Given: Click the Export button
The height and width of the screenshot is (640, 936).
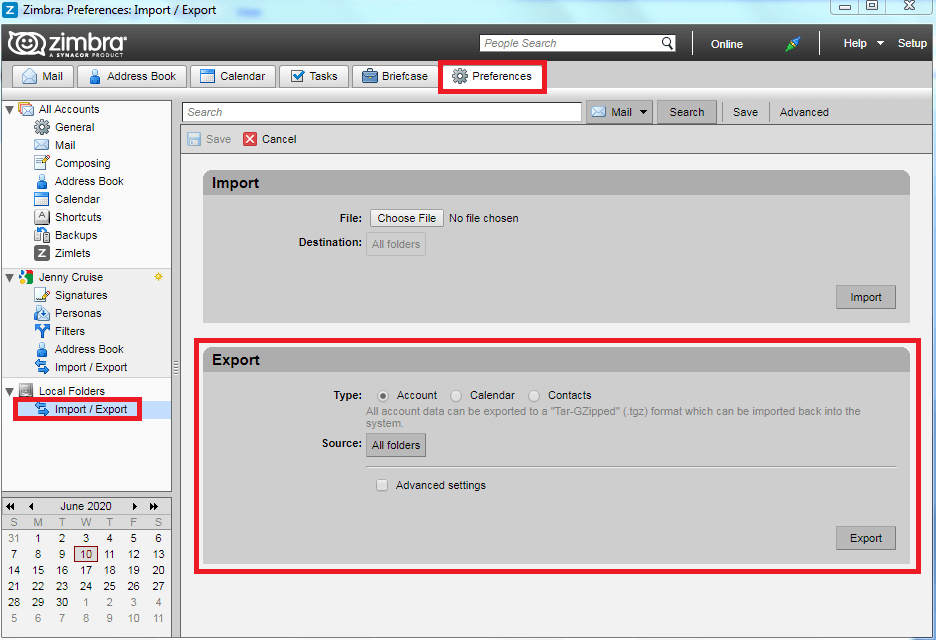Looking at the screenshot, I should pos(865,538).
